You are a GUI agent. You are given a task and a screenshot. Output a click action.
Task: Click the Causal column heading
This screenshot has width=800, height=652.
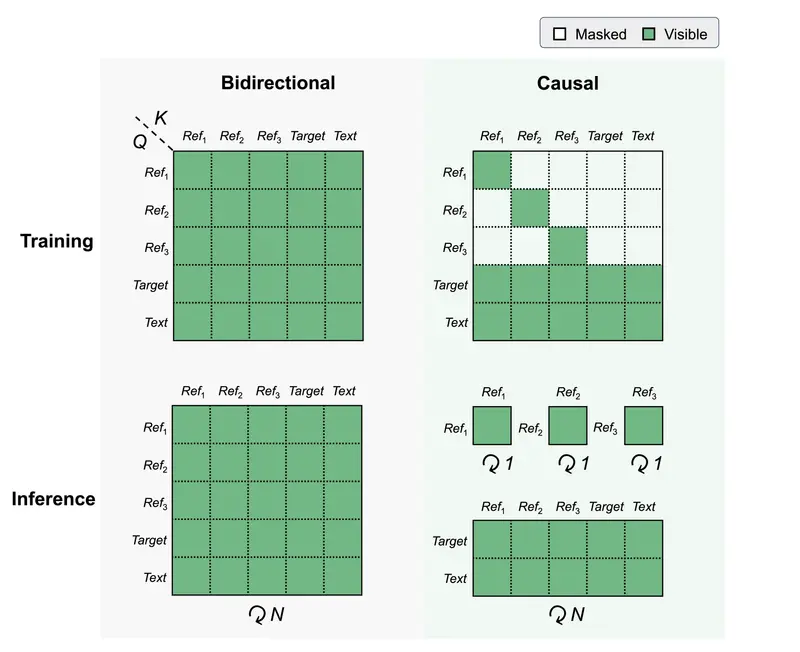click(x=567, y=83)
